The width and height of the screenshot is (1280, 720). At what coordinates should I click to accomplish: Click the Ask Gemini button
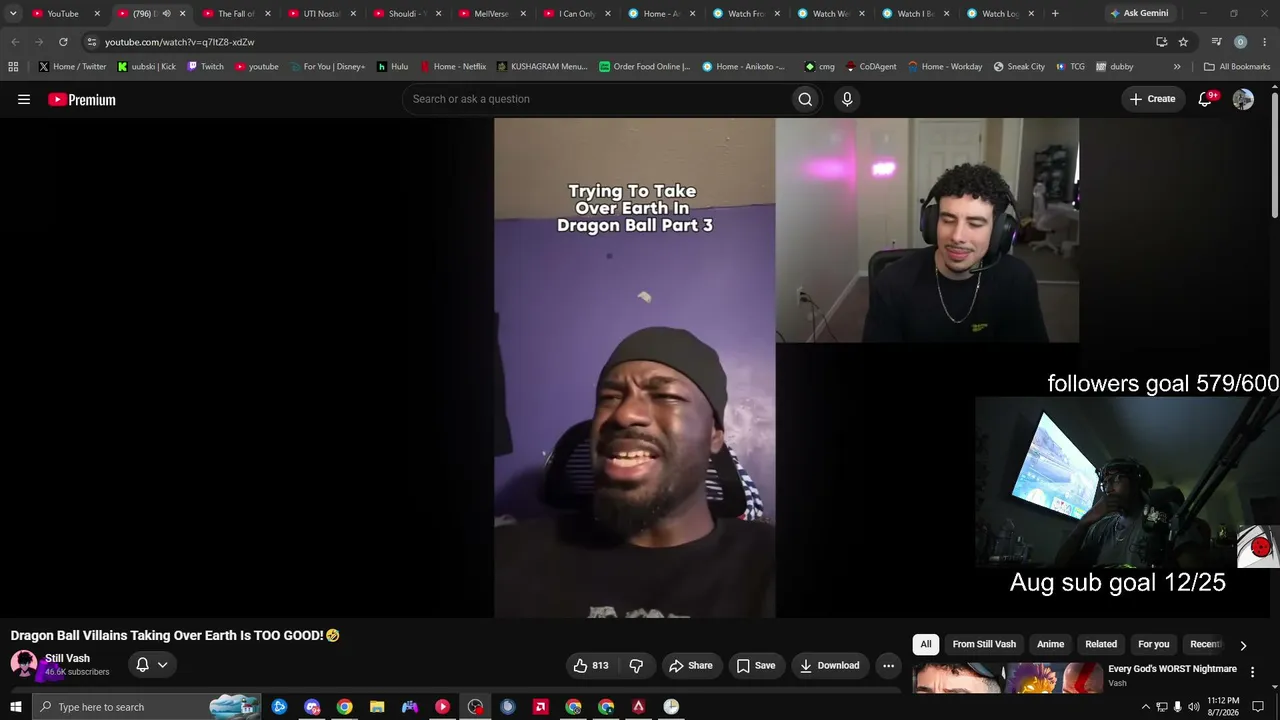(1138, 14)
